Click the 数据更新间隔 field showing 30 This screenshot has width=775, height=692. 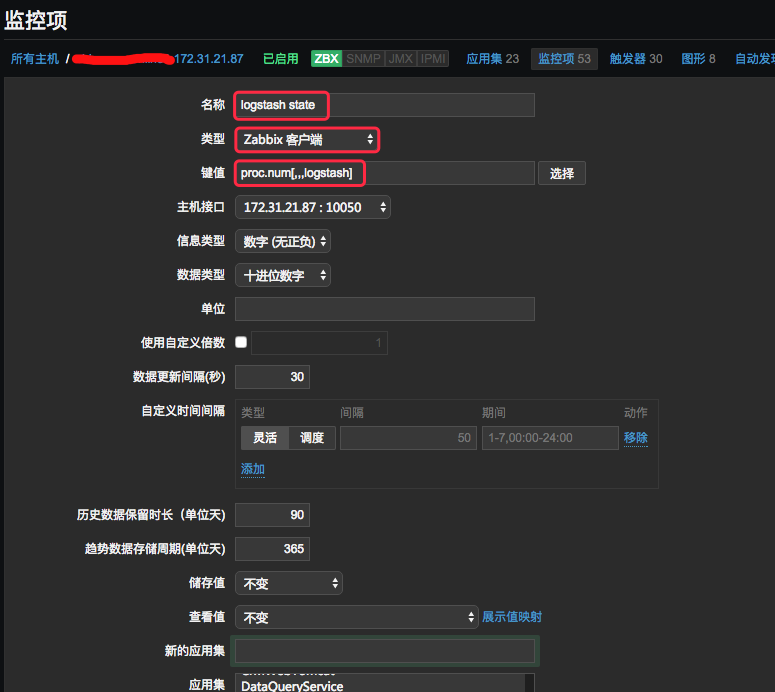point(272,377)
